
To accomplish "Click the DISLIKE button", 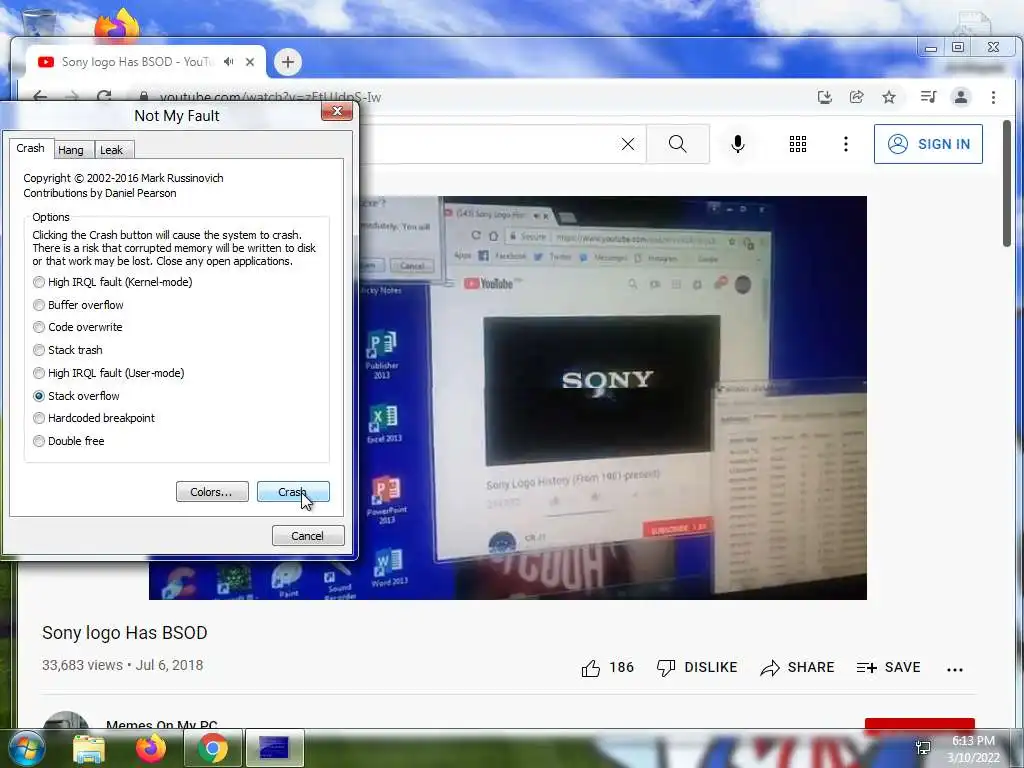I will [697, 667].
